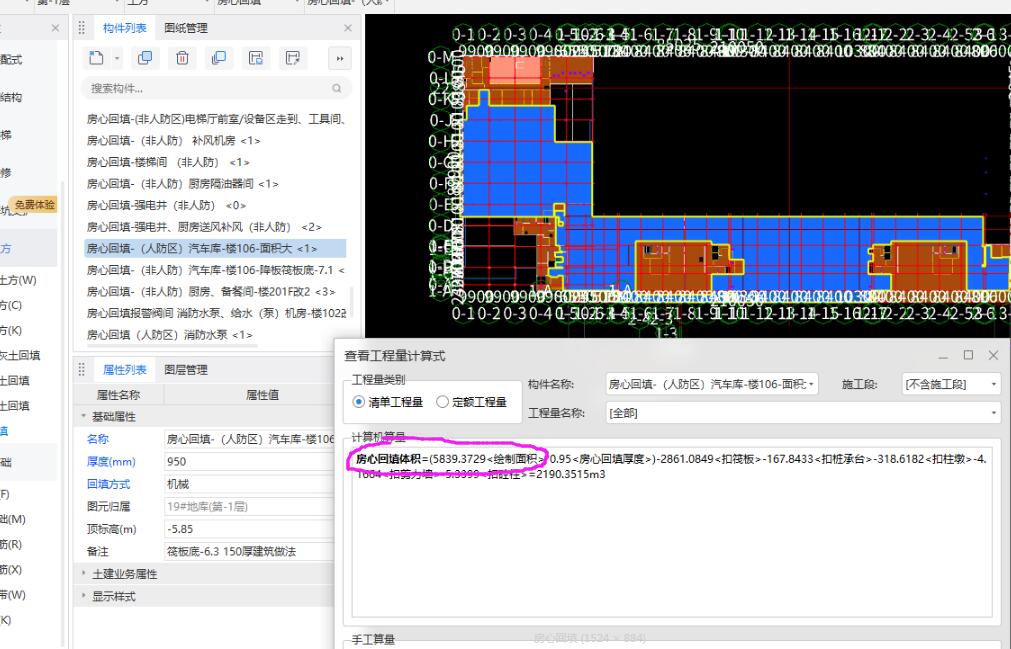
Task: Expand the 土建业务属性 group
Action: point(84,574)
